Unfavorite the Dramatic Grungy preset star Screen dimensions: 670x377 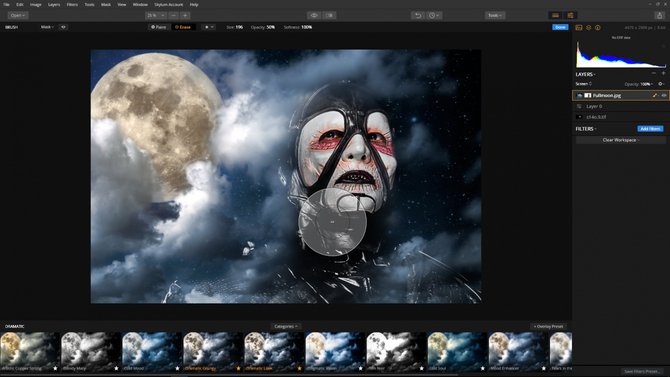click(238, 368)
